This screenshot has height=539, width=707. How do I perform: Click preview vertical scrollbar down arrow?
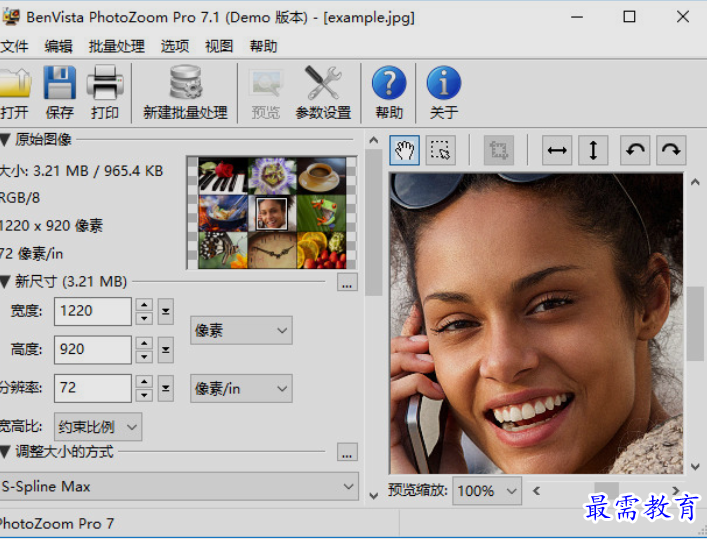[x=695, y=466]
